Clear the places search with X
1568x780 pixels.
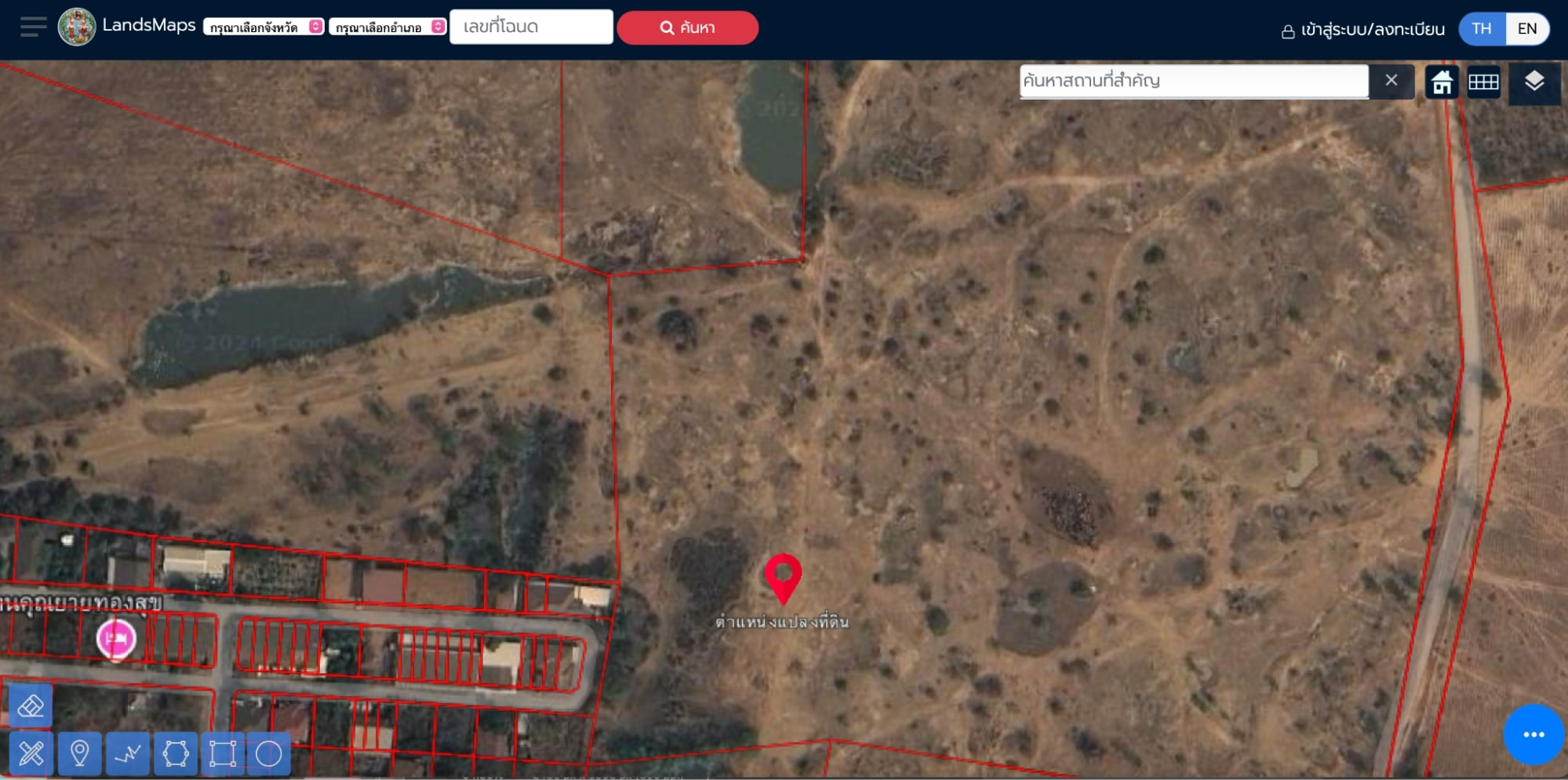1391,81
